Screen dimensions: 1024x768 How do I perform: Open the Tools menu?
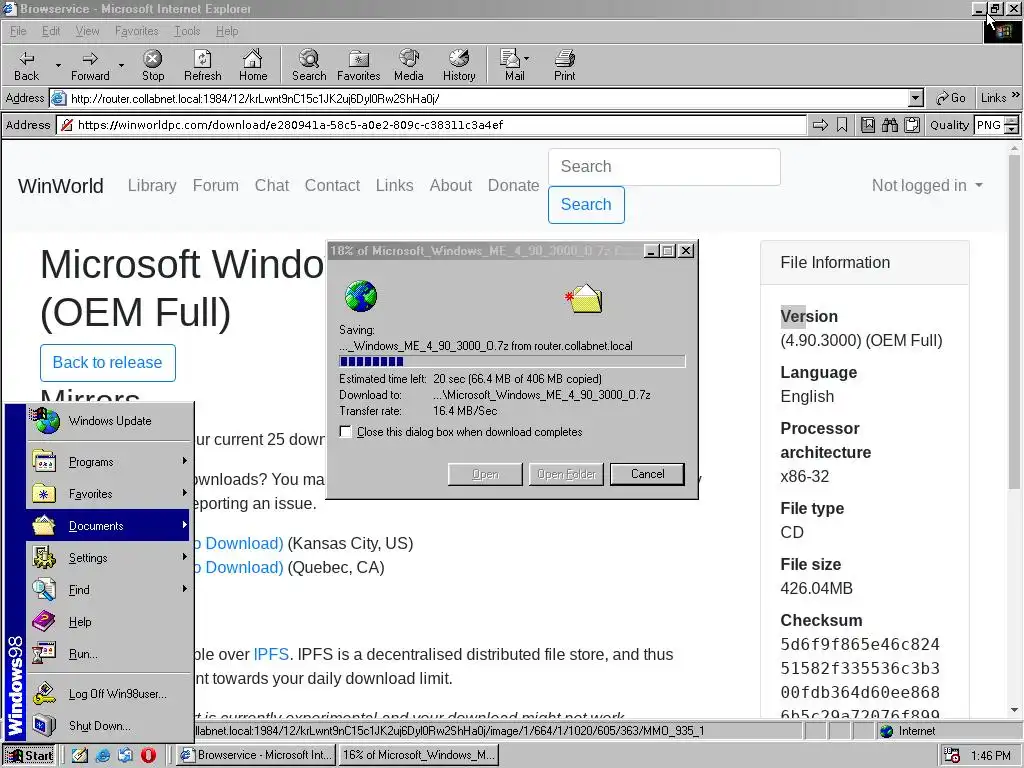(x=187, y=31)
